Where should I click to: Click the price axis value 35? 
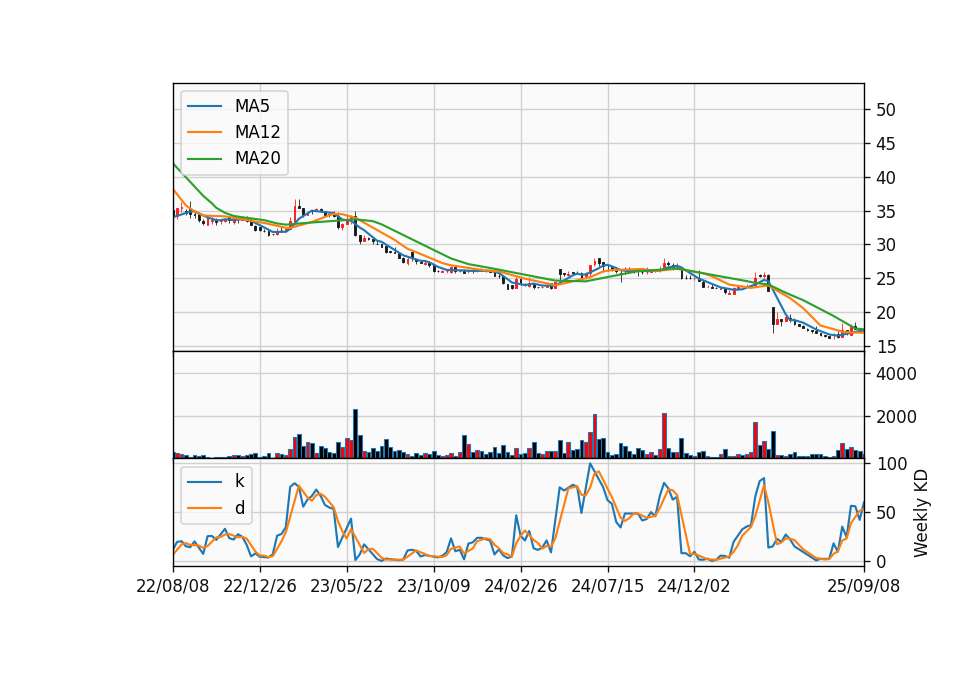[885, 212]
